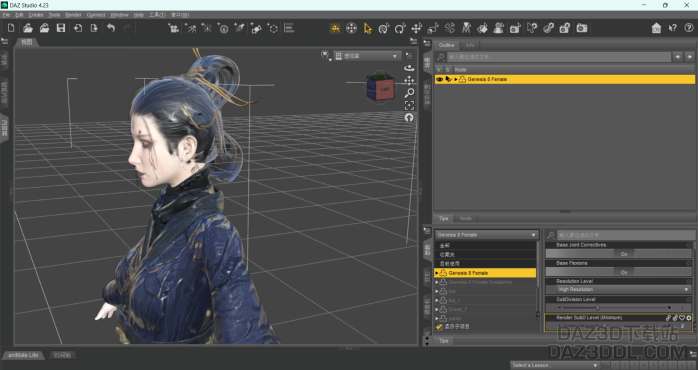
Task: Click the DAZ home store icon
Action: (x=656, y=28)
